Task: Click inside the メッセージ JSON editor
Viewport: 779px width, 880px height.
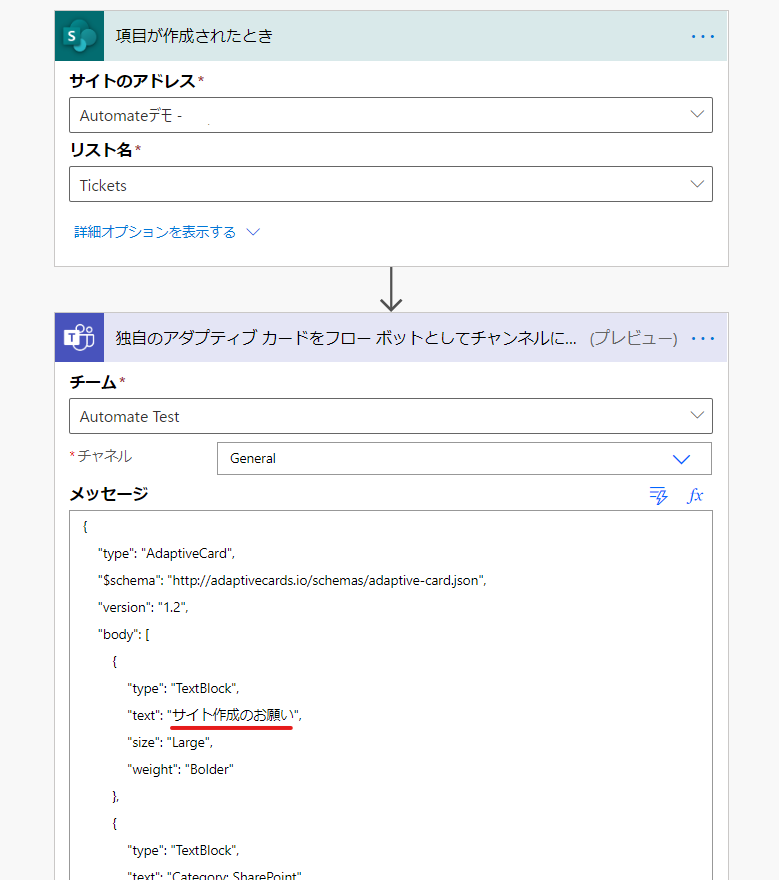Action: point(391,695)
